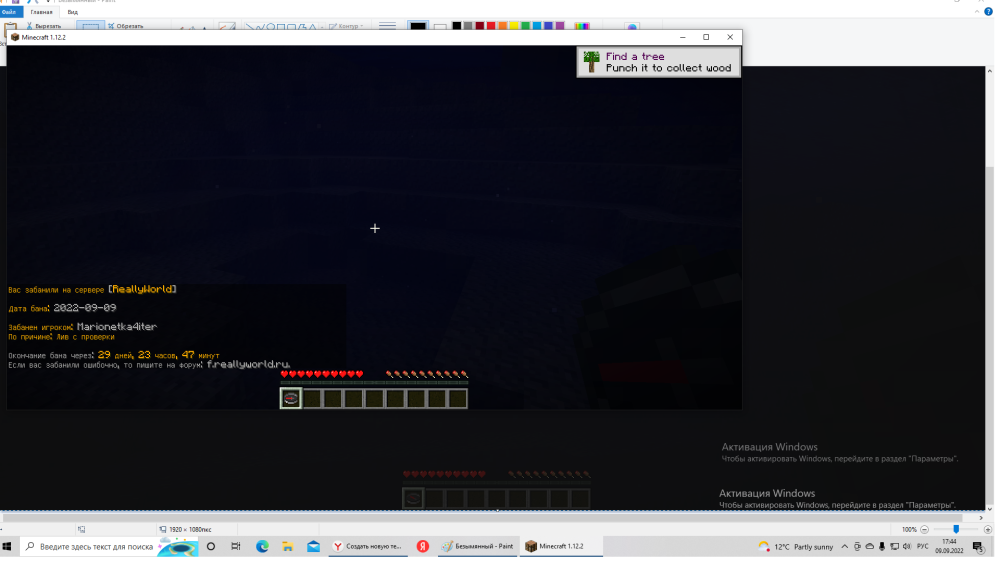The height and width of the screenshot is (563, 1000).
Task: Open the clock showing 17:44
Action: [x=950, y=546]
